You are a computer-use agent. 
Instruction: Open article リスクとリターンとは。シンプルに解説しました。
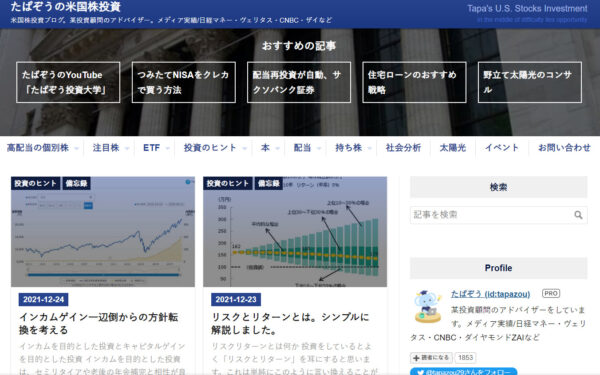coord(290,323)
